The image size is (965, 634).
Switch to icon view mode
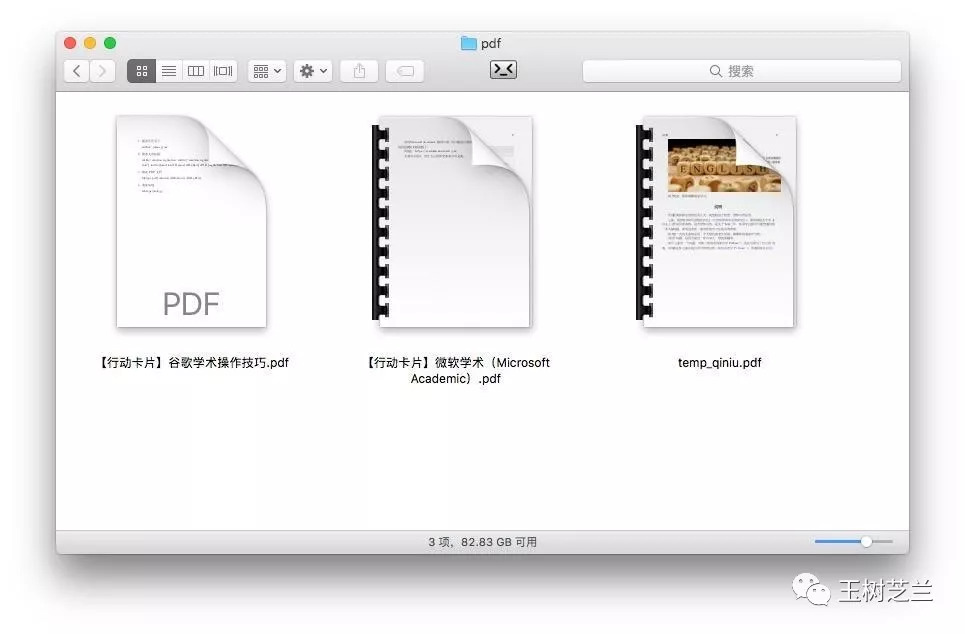[142, 71]
